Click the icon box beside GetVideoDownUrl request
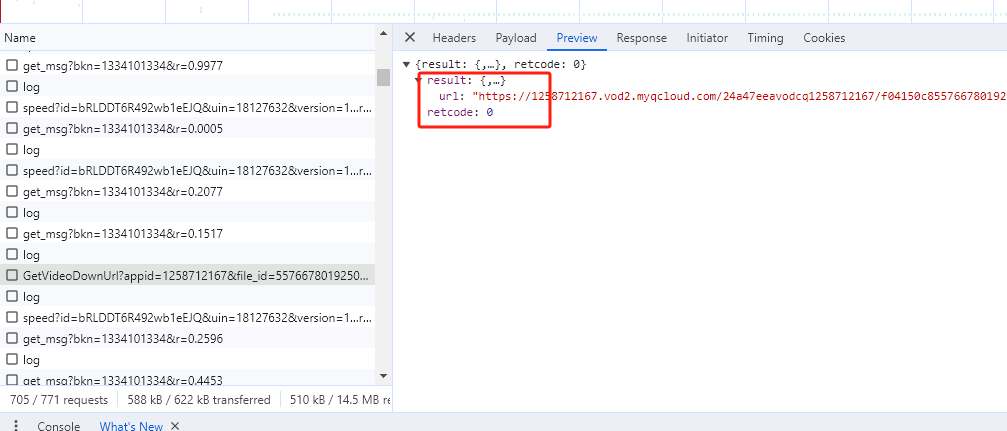1007x431 pixels. (12, 276)
